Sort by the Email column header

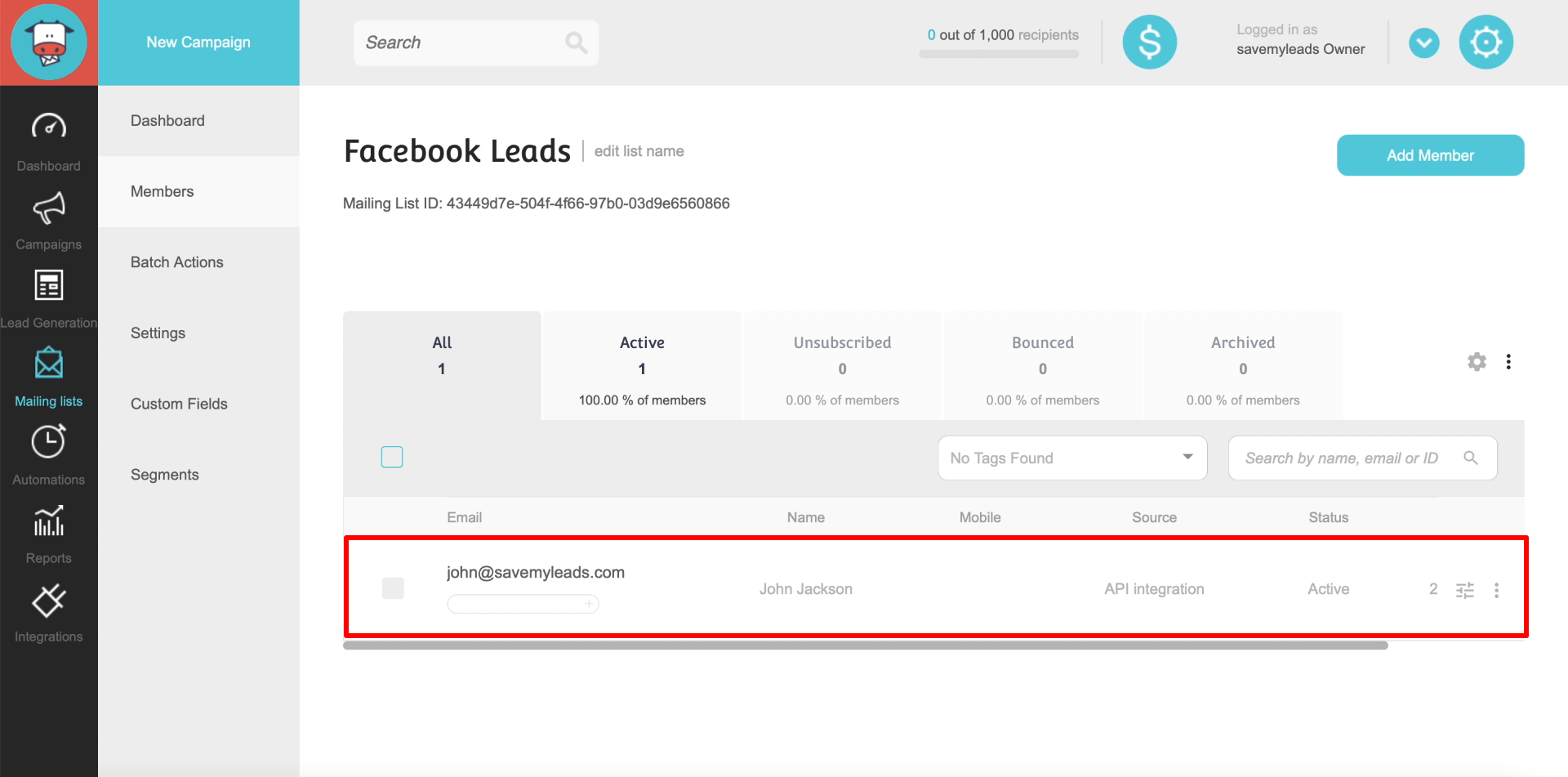464,517
